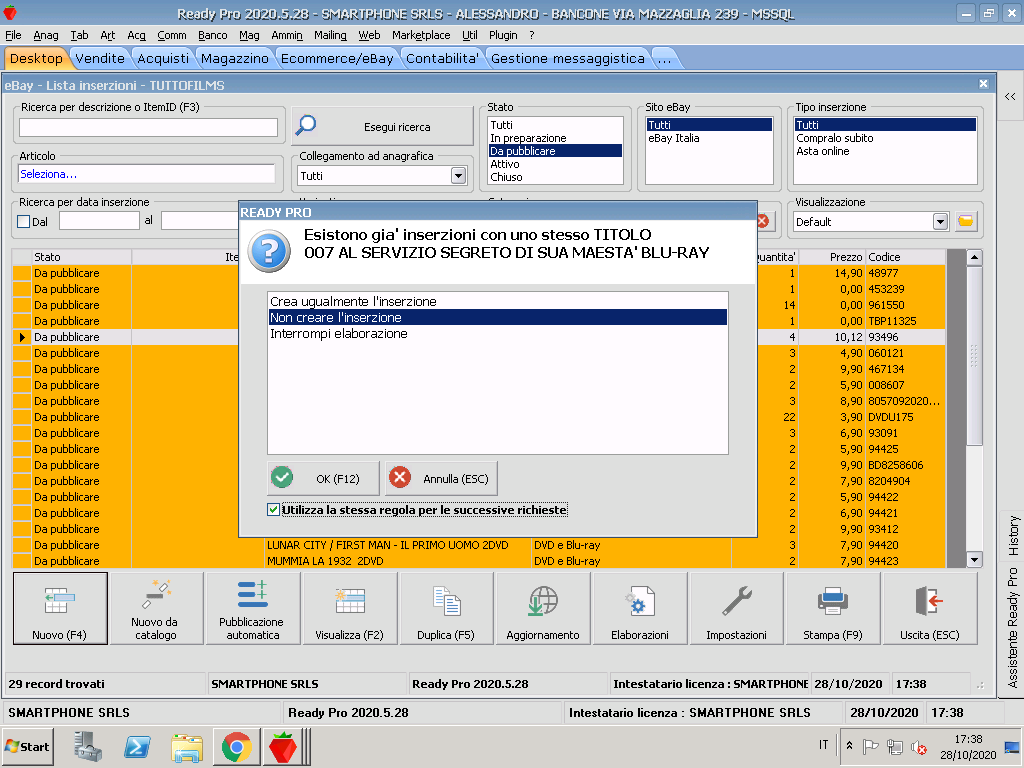The image size is (1024, 768).
Task: Confirm with OK (F12) button
Action: coord(323,479)
